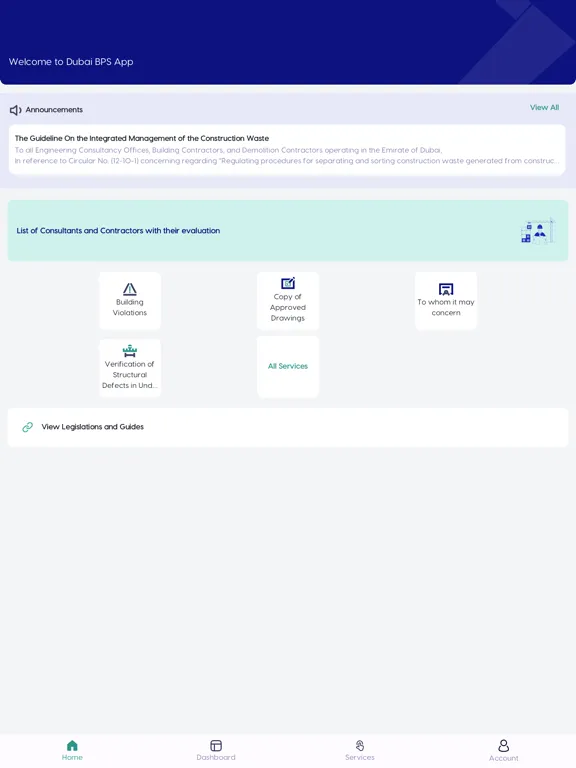Click the Building Violations label

(130, 308)
